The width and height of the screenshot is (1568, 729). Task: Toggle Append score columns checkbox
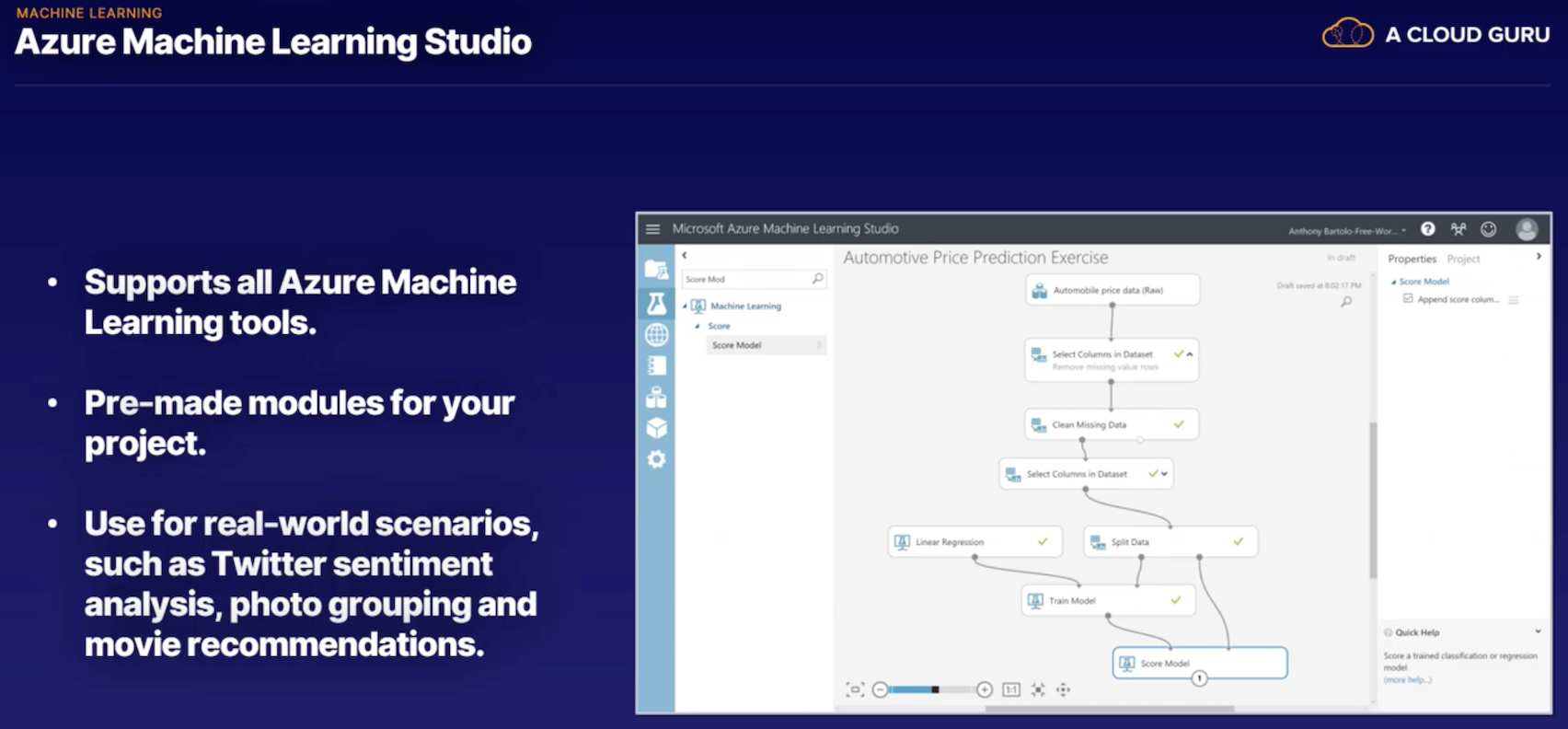click(x=1408, y=298)
